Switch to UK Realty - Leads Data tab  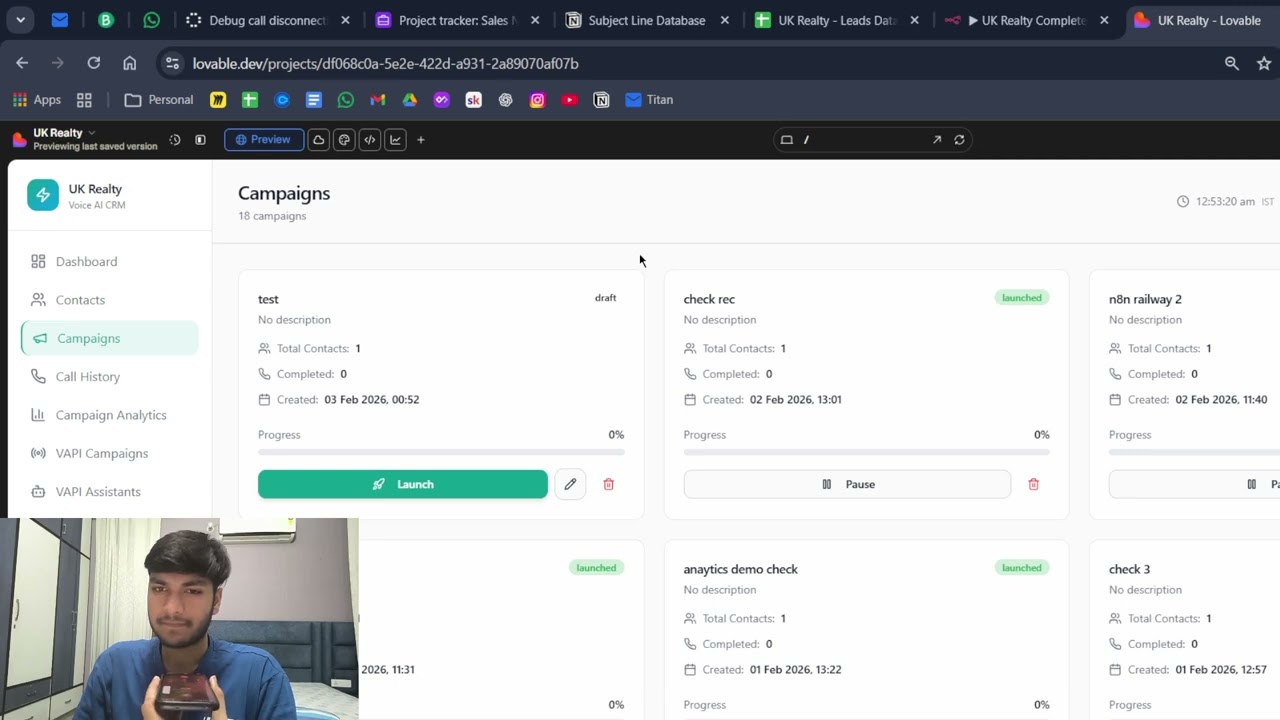[838, 20]
